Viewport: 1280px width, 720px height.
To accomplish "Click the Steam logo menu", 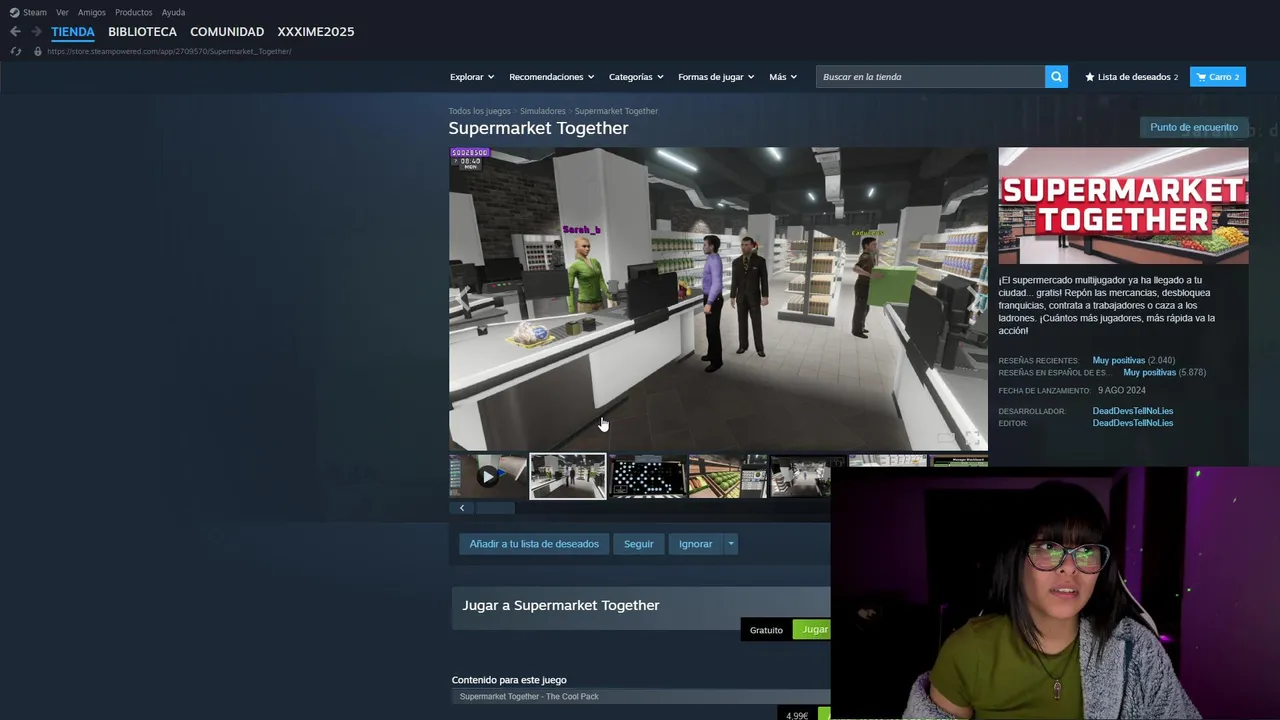I will pos(28,12).
